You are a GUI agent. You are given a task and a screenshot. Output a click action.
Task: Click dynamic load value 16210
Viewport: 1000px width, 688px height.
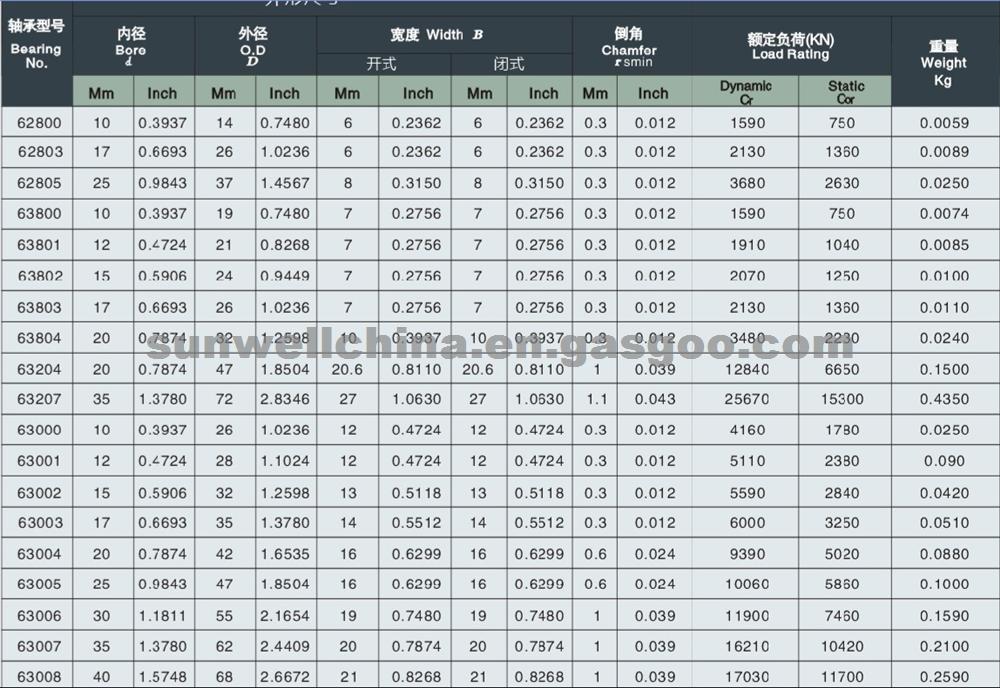click(x=746, y=647)
